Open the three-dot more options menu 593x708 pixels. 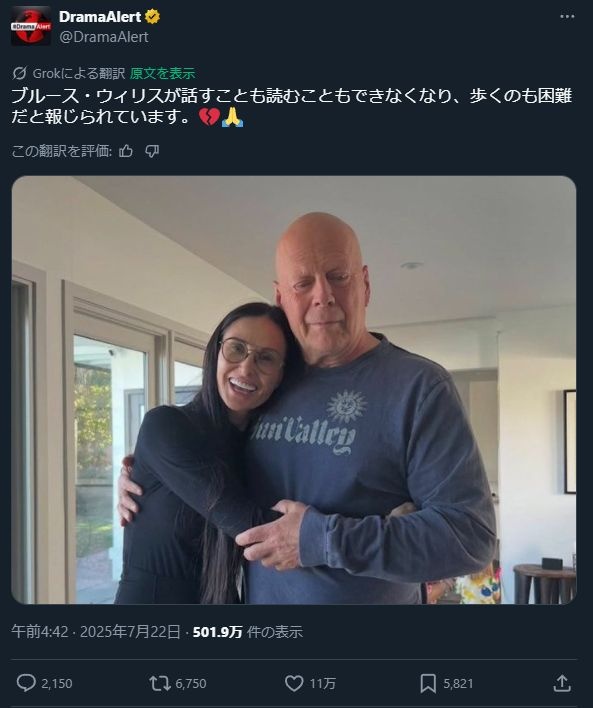tap(567, 16)
